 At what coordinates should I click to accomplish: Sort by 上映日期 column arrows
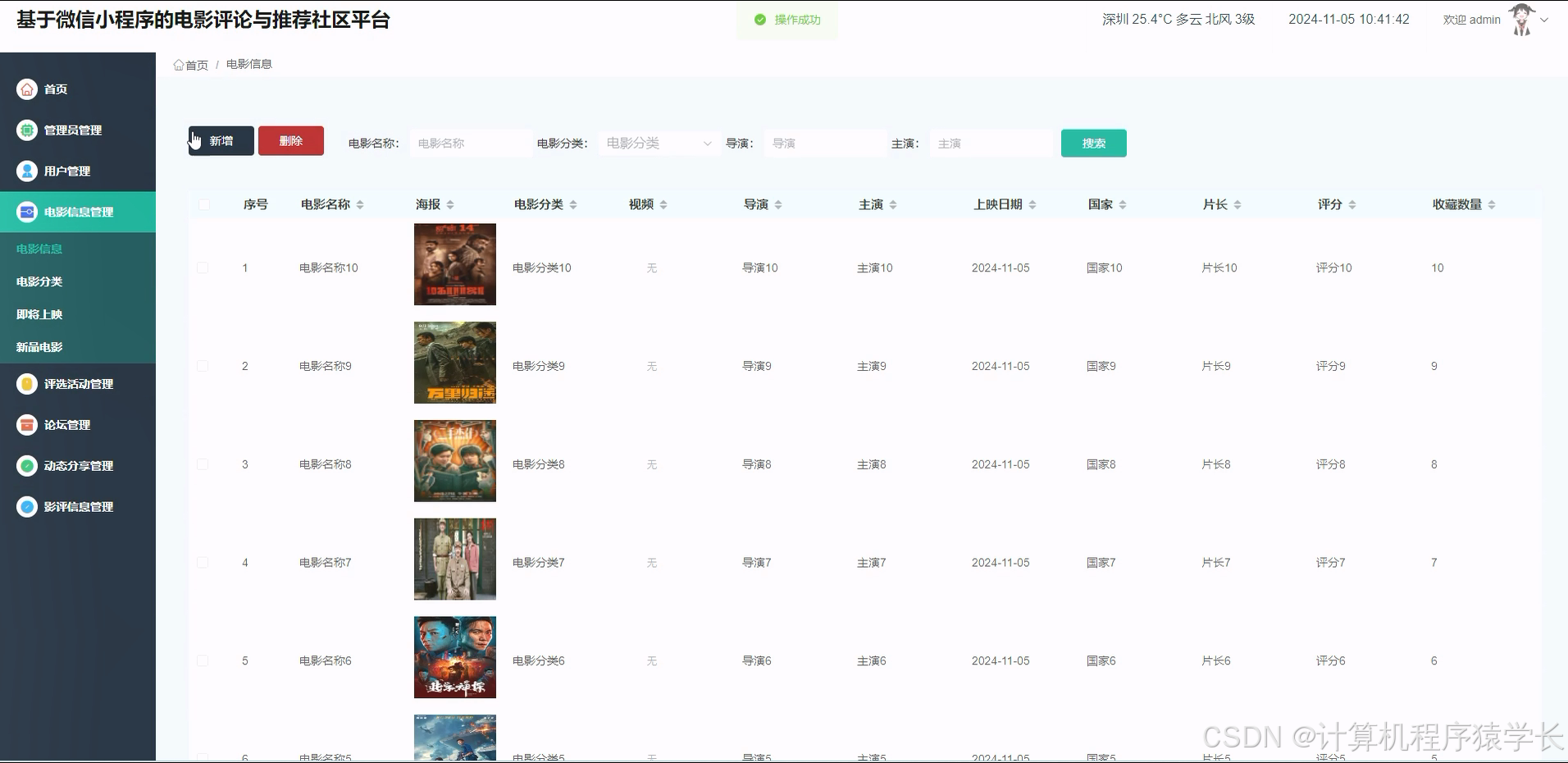click(1032, 204)
